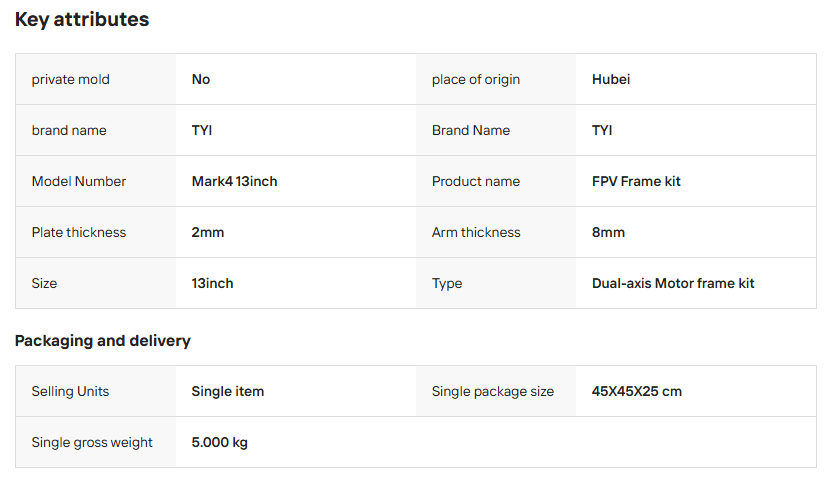Click the "5.000 kg" gross weight value
Screen dimensions: 830x491
click(220, 443)
